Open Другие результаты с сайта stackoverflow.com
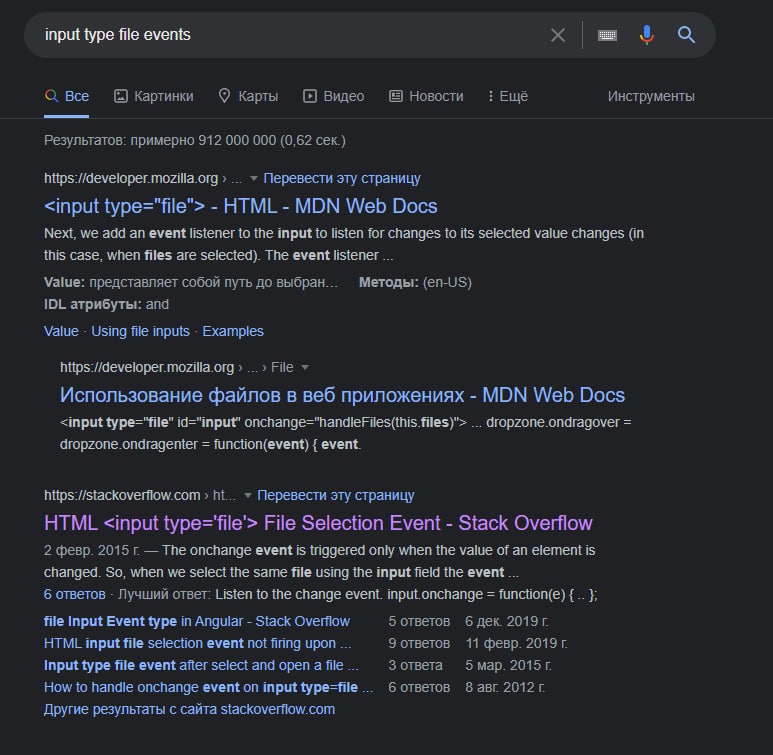Image resolution: width=773 pixels, height=755 pixels. pos(189,709)
